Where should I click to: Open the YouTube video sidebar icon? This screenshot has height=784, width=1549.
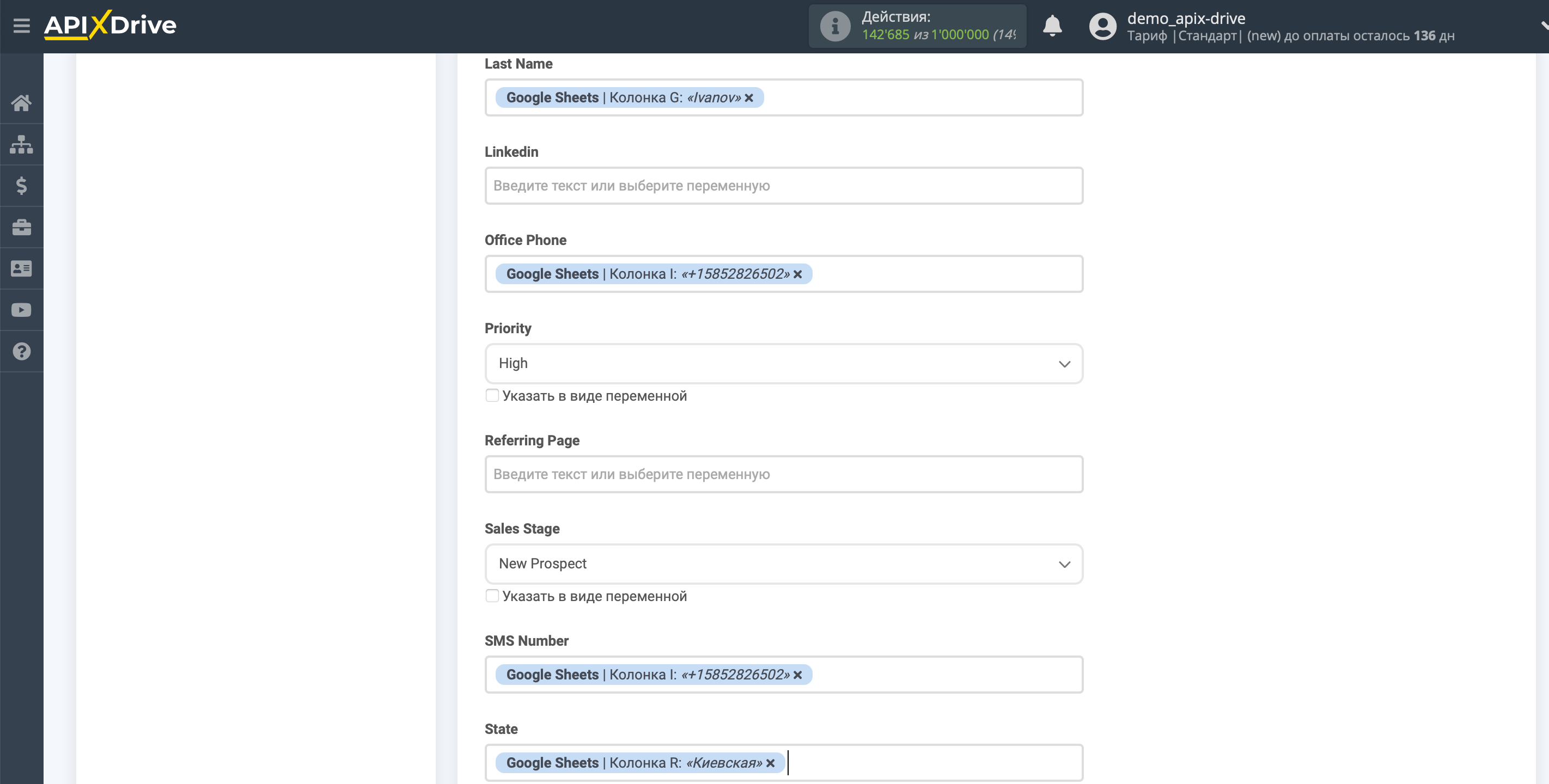[22, 310]
